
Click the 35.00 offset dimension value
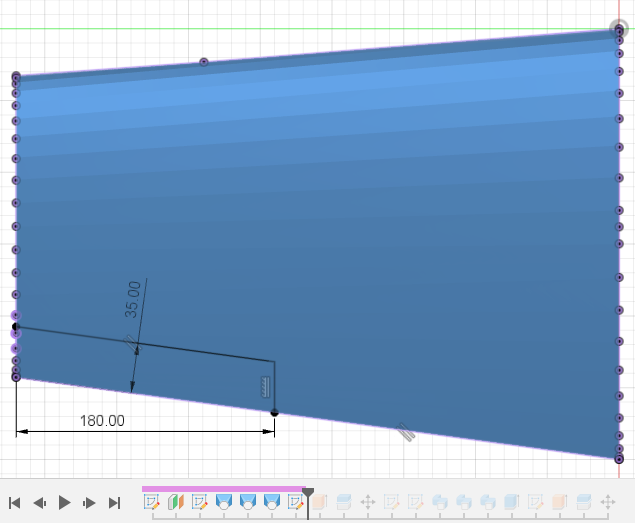tap(133, 300)
